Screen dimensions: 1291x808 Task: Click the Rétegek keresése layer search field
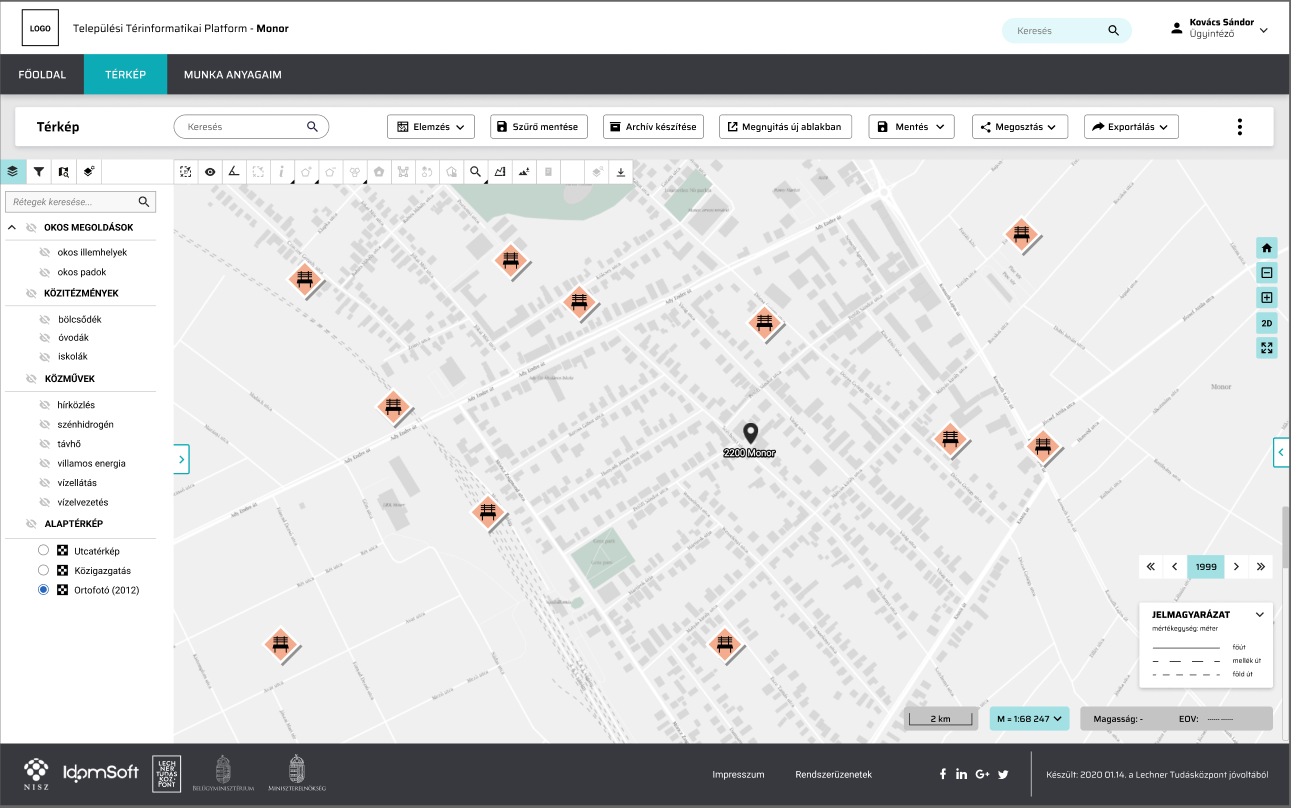[x=81, y=202]
